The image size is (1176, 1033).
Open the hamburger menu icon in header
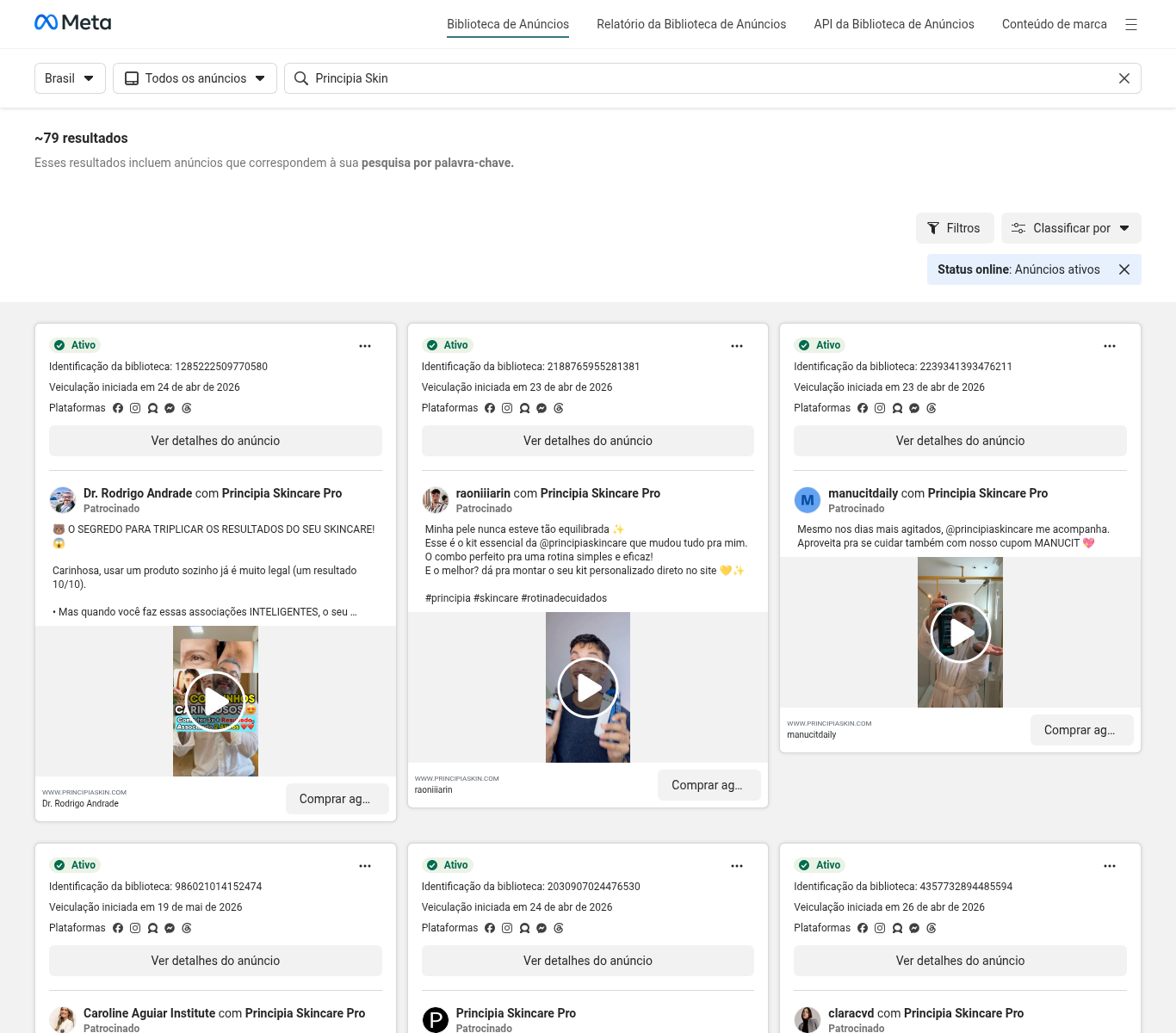click(1131, 25)
